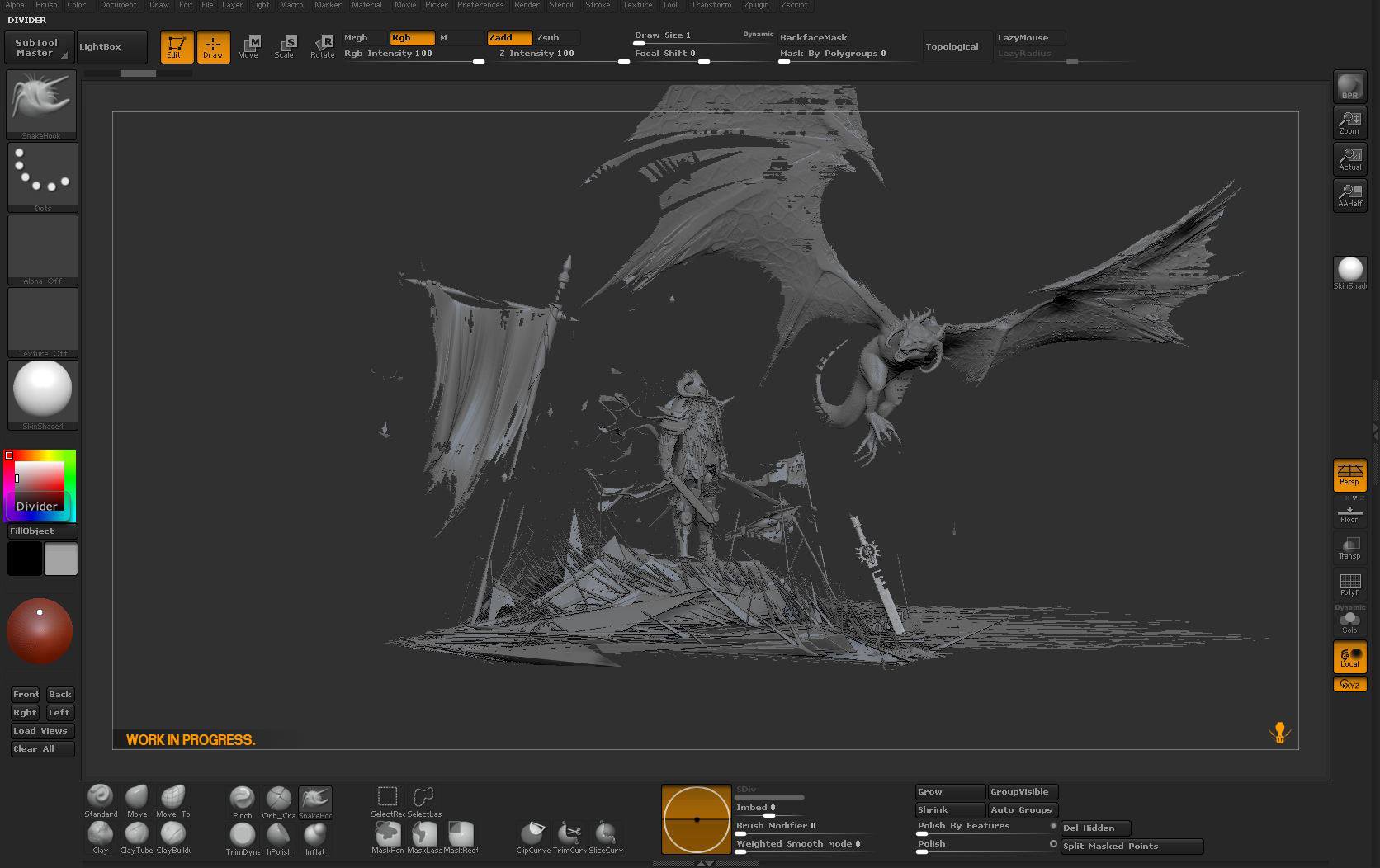Open the Texture Off picker
This screenshot has height=868, width=1380.
point(42,323)
